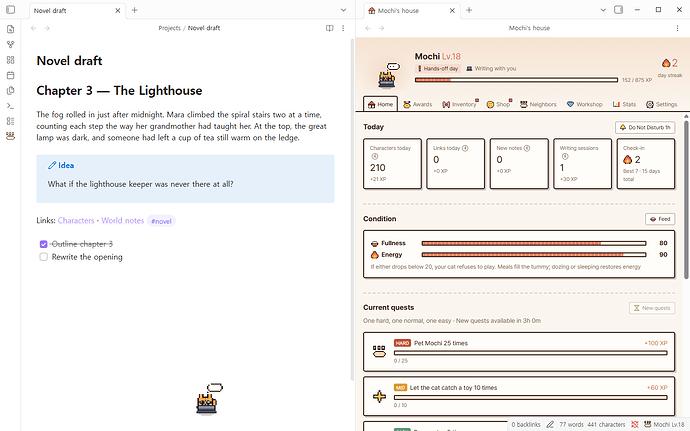Viewport: 690px width, 431px height.
Task: Open daily note calendar icon in ribbon
Action: (x=11, y=75)
